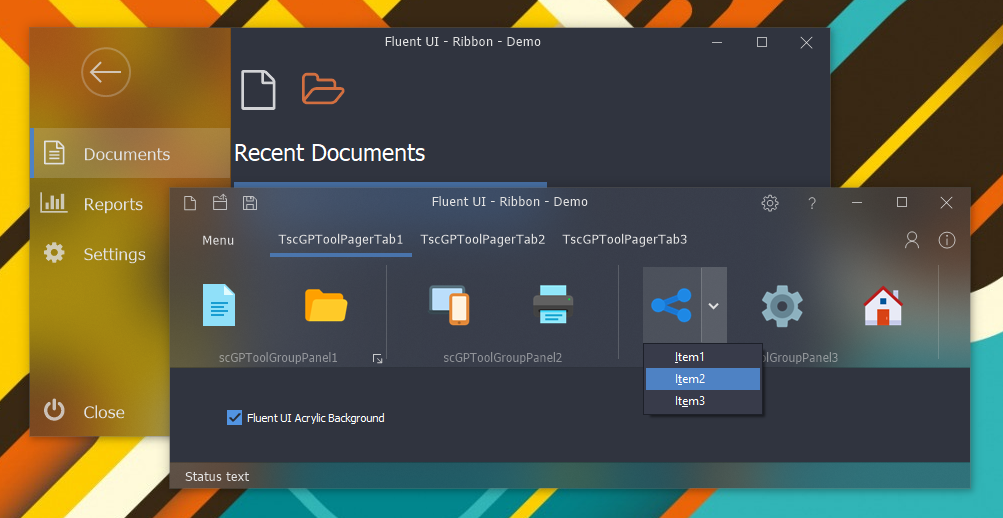This screenshot has height=518, width=1003.
Task: Toggle Fluent UI Acrylic Background checkbox
Action: point(234,418)
